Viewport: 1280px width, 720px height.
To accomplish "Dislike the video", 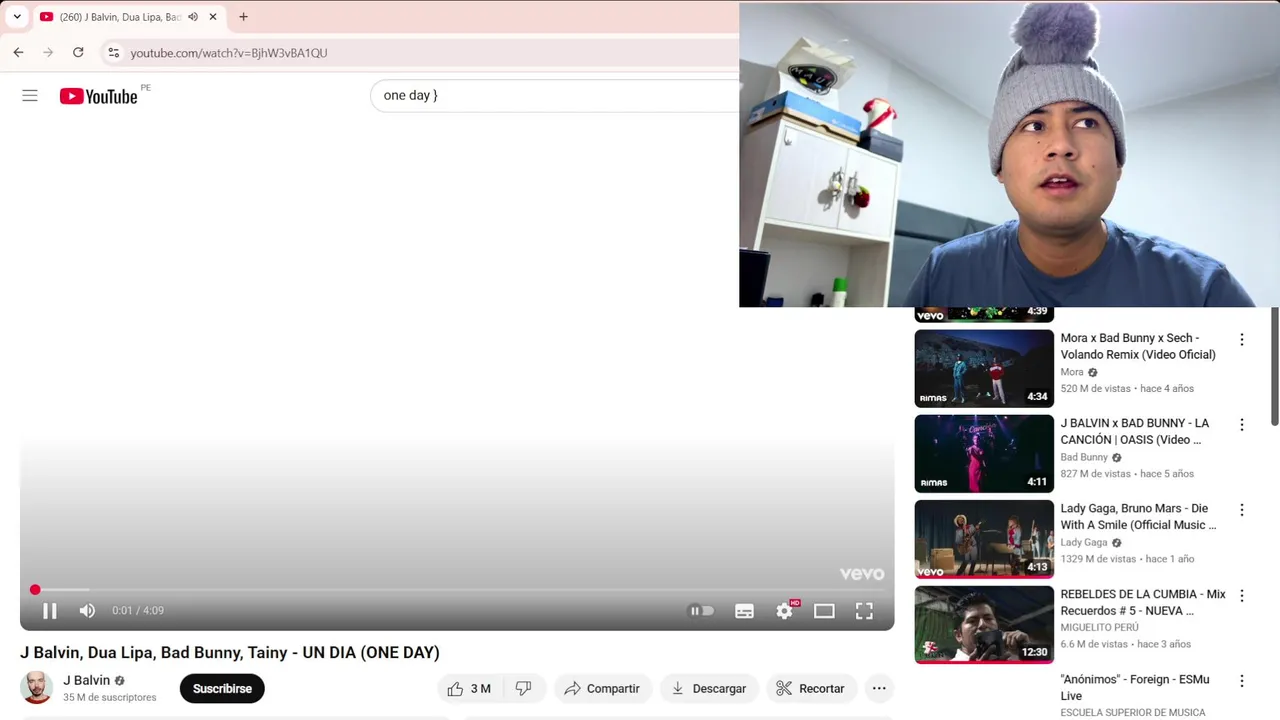I will (524, 688).
